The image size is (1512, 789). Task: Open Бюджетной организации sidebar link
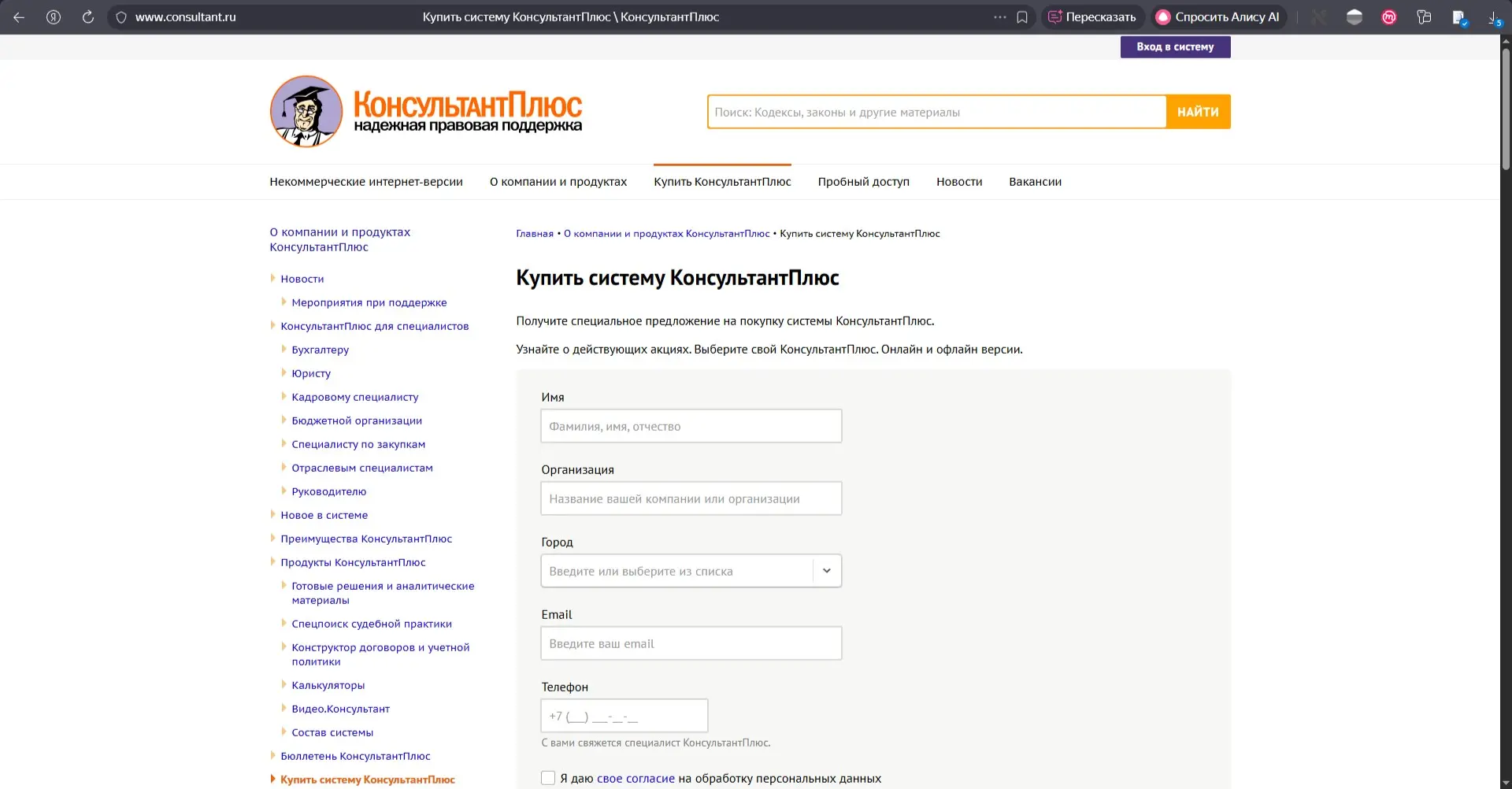[x=357, y=420]
